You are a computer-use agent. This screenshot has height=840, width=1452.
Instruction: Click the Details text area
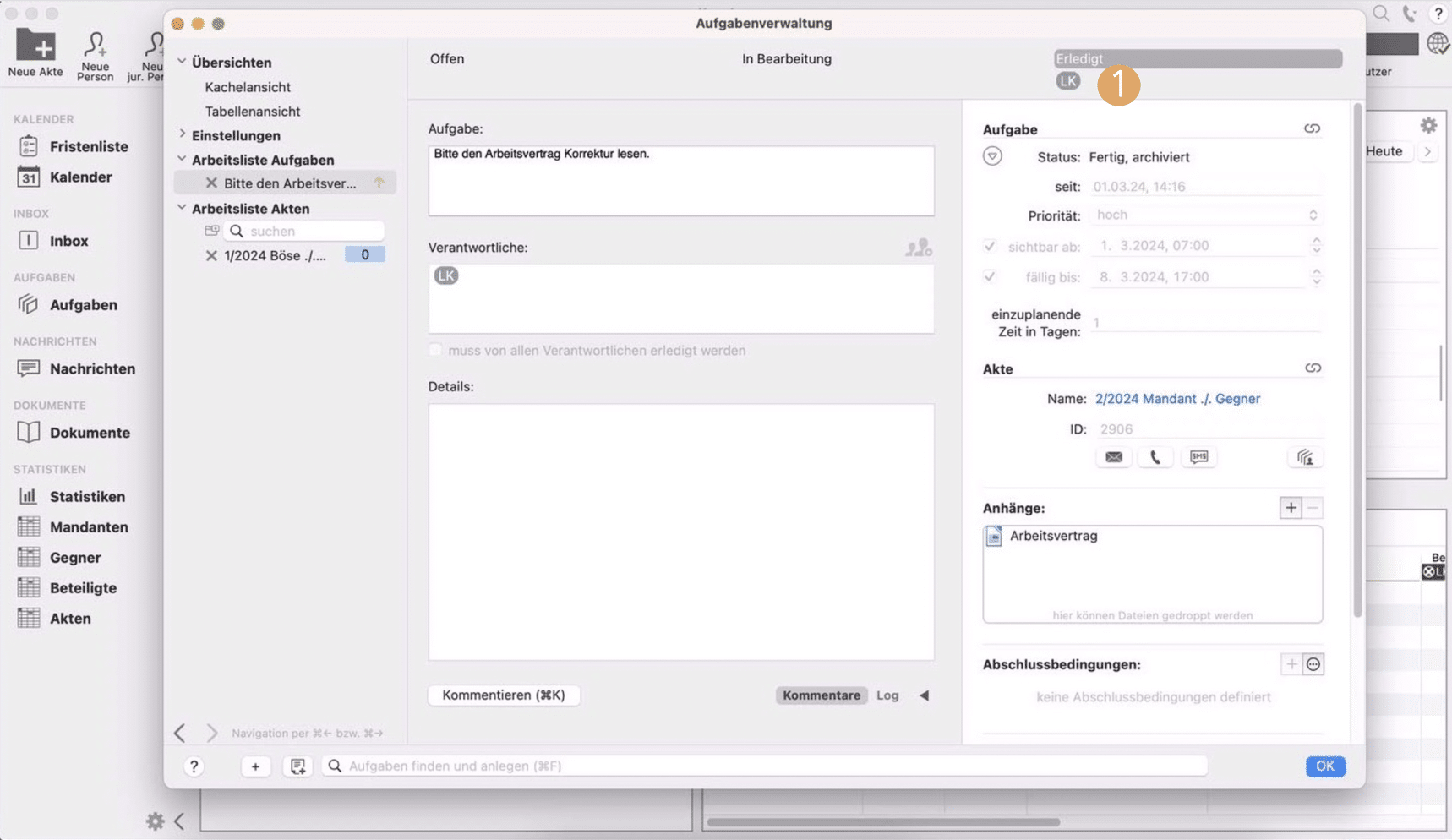click(x=681, y=532)
